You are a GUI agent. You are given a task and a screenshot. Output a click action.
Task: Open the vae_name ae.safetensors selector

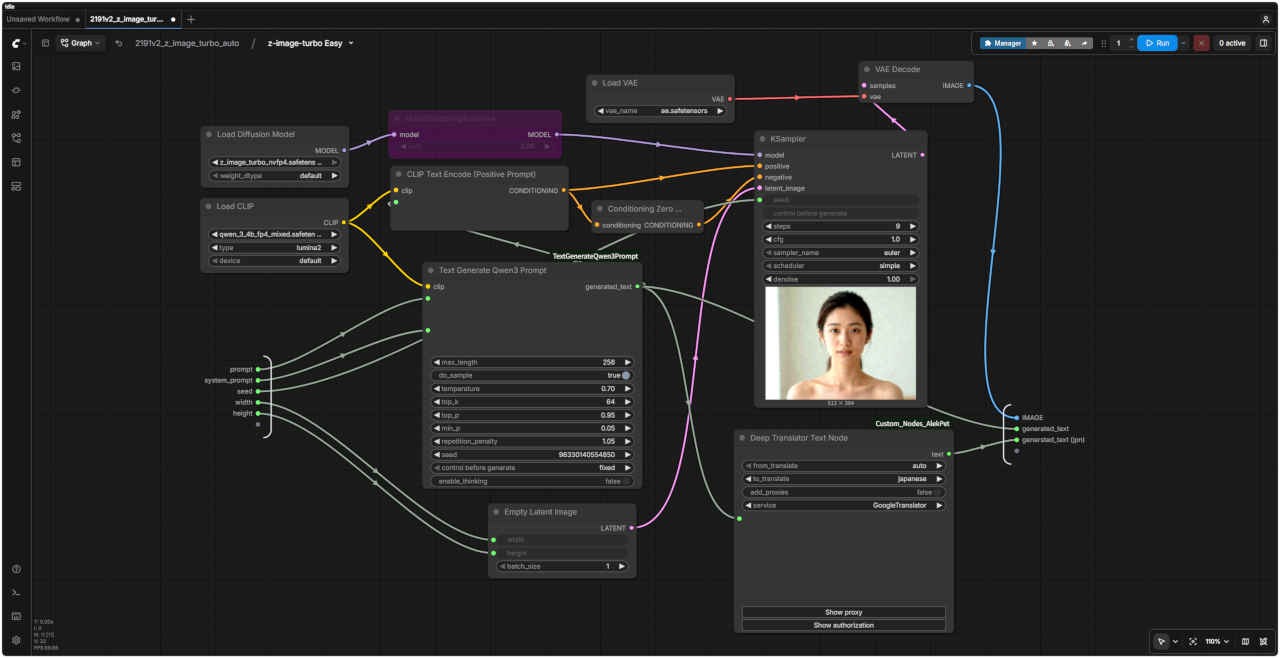[x=660, y=111]
